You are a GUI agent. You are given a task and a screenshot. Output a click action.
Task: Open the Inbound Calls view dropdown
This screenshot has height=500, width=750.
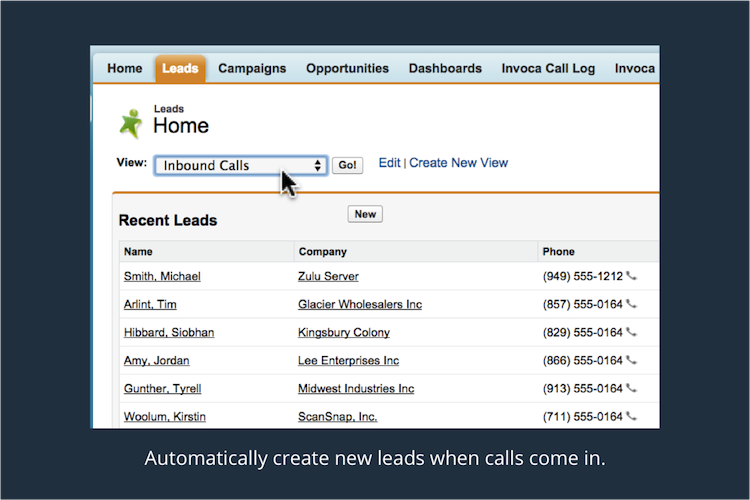tap(241, 166)
